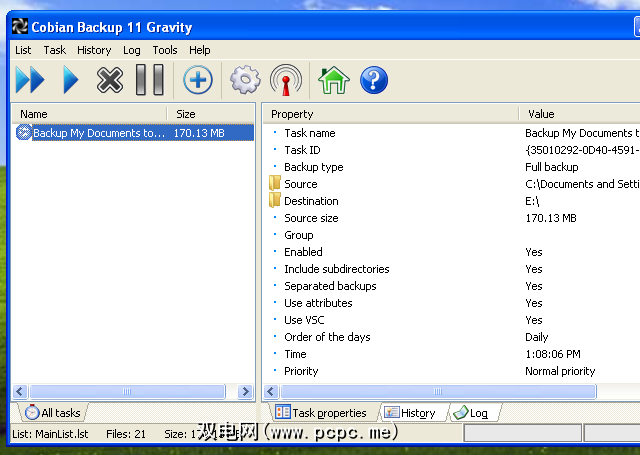Open the Task menu

coord(55,50)
